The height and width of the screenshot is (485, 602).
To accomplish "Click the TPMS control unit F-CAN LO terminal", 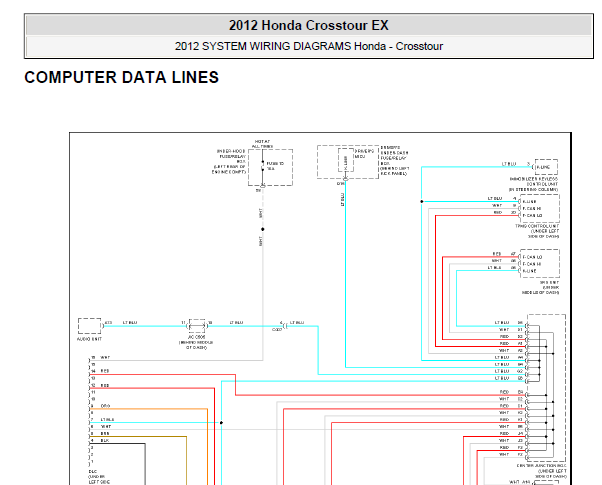I will [532, 215].
